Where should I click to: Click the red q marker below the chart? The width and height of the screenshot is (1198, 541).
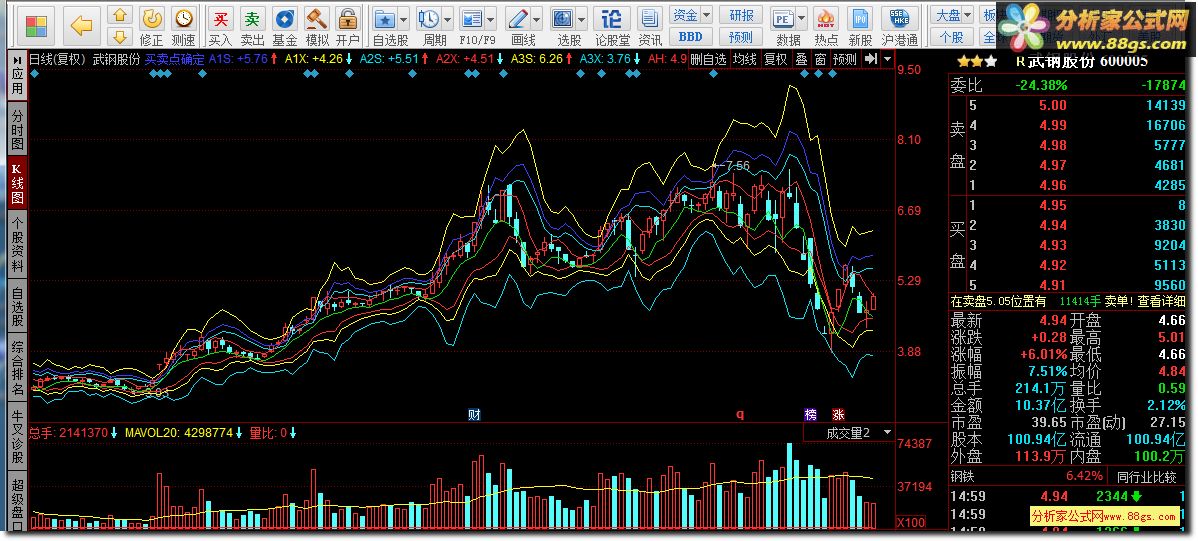pos(740,415)
